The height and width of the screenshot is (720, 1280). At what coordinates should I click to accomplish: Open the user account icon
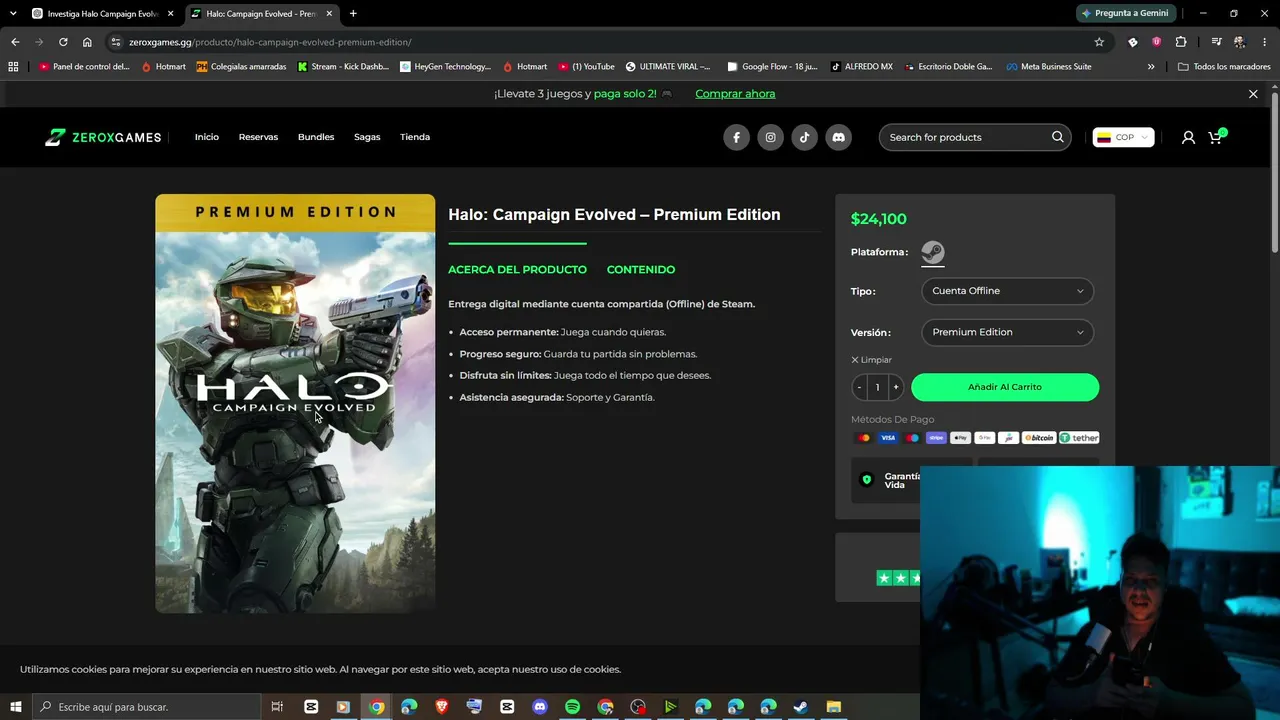tap(1188, 137)
